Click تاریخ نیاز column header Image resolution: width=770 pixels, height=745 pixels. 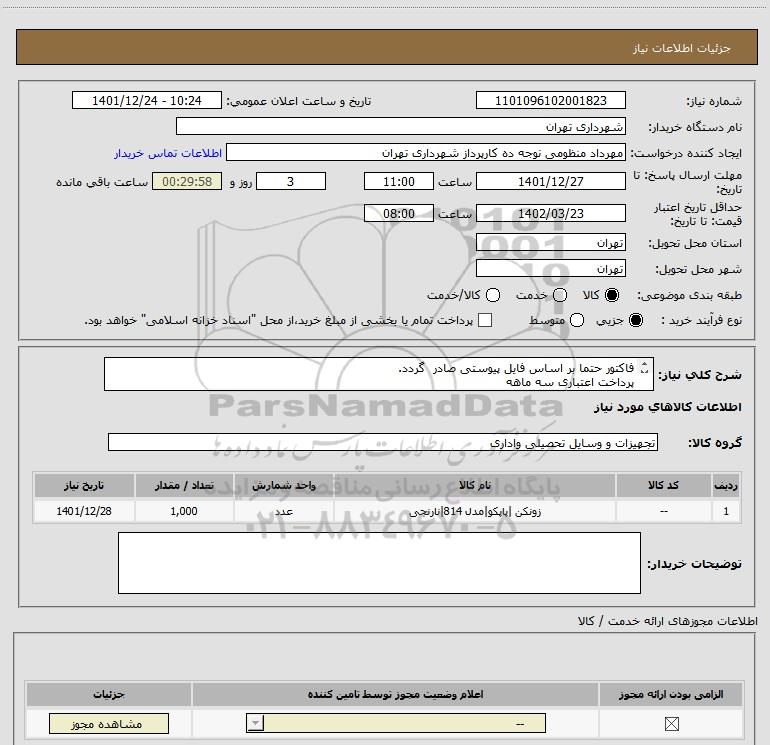click(84, 485)
